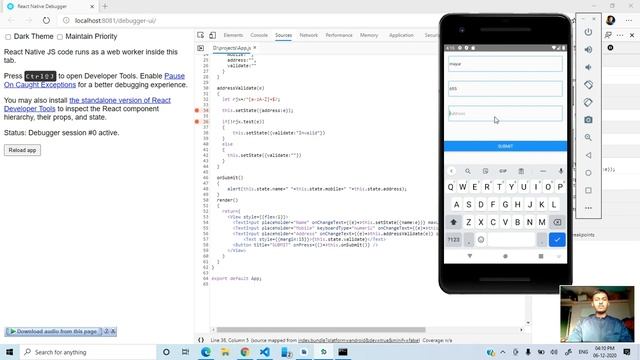Enable the Maintain Priority checkbox
The image size is (640, 360).
coord(60,37)
